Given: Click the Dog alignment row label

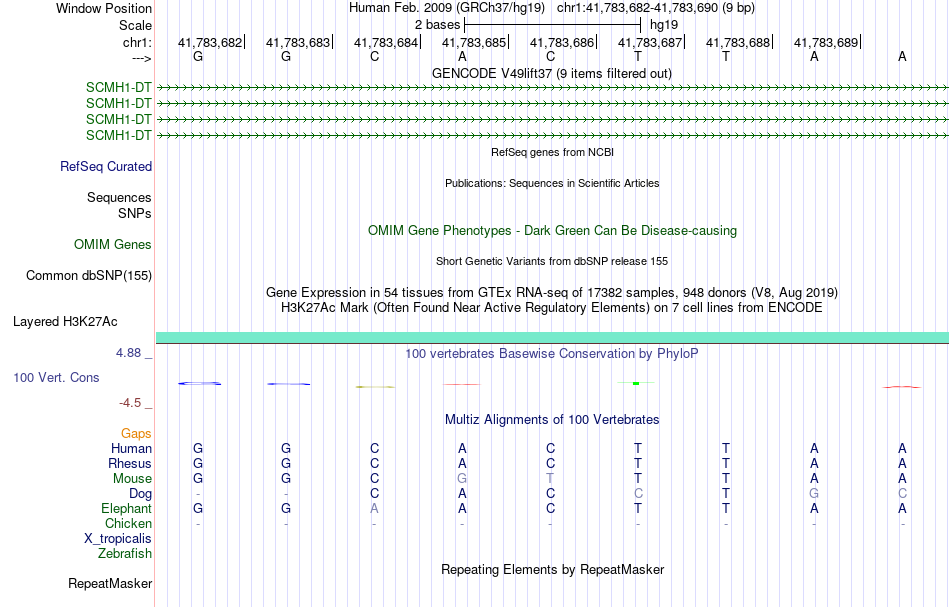Looking at the screenshot, I should [x=141, y=494].
